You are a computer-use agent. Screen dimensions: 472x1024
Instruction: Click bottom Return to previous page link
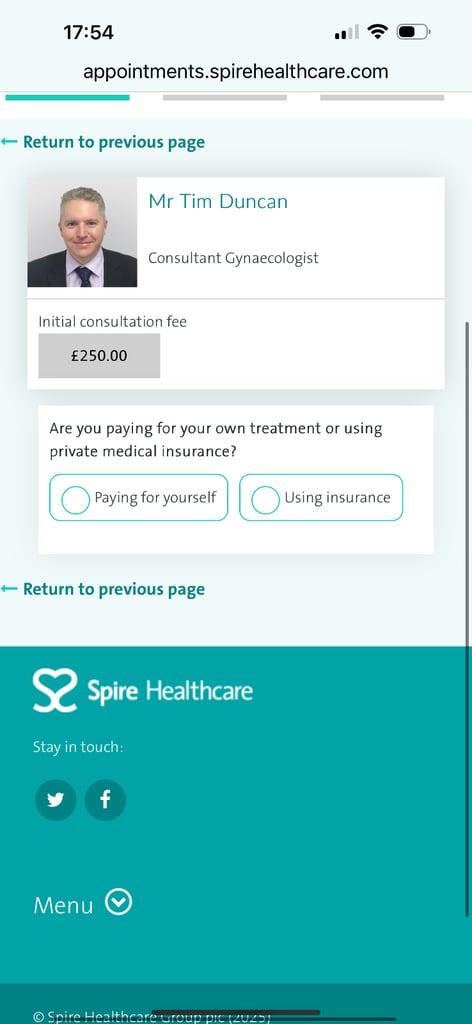pyautogui.click(x=114, y=589)
